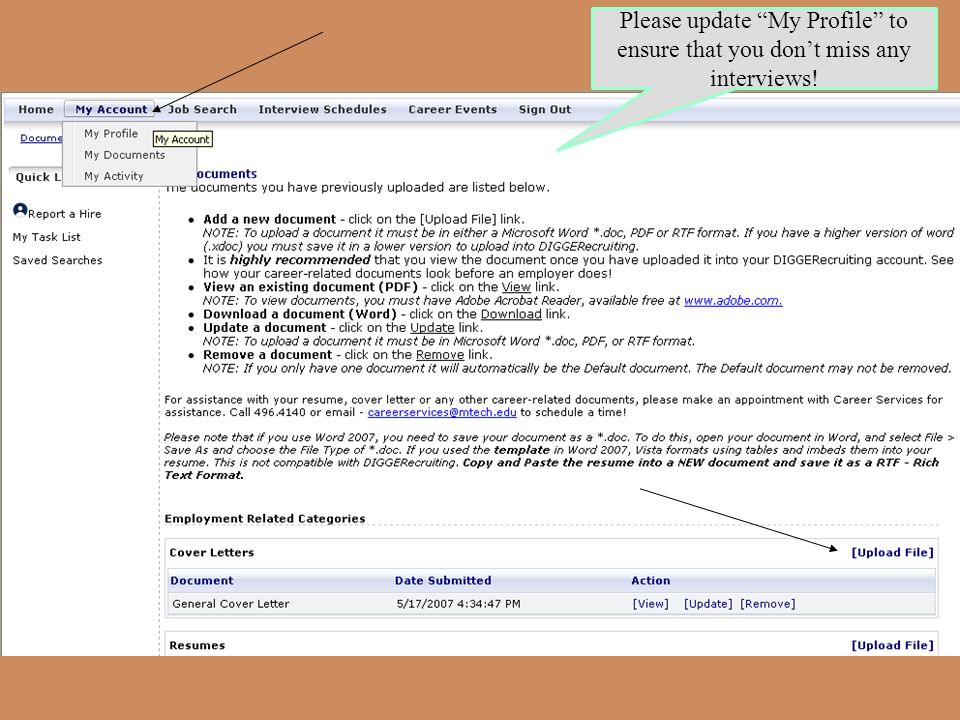Image resolution: width=960 pixels, height=720 pixels.
Task: Click the Documents breadcrumb link
Action: point(41,138)
